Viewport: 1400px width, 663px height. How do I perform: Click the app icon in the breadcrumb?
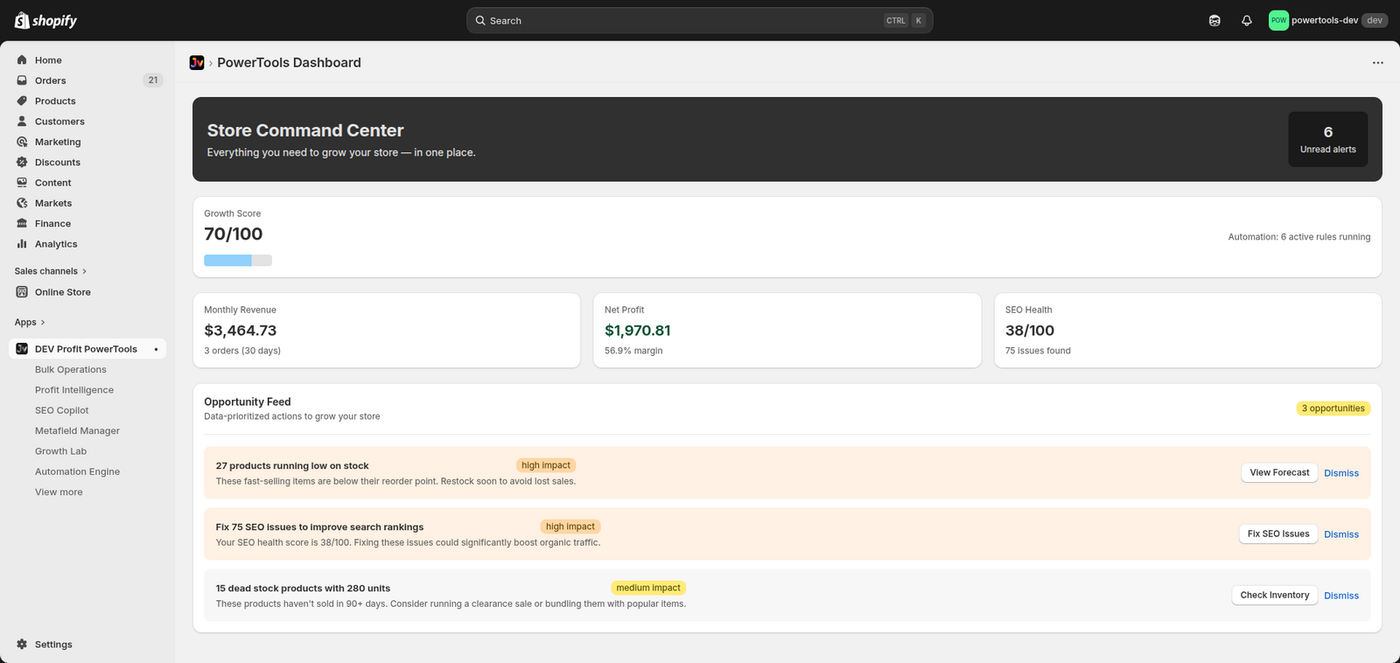(197, 62)
